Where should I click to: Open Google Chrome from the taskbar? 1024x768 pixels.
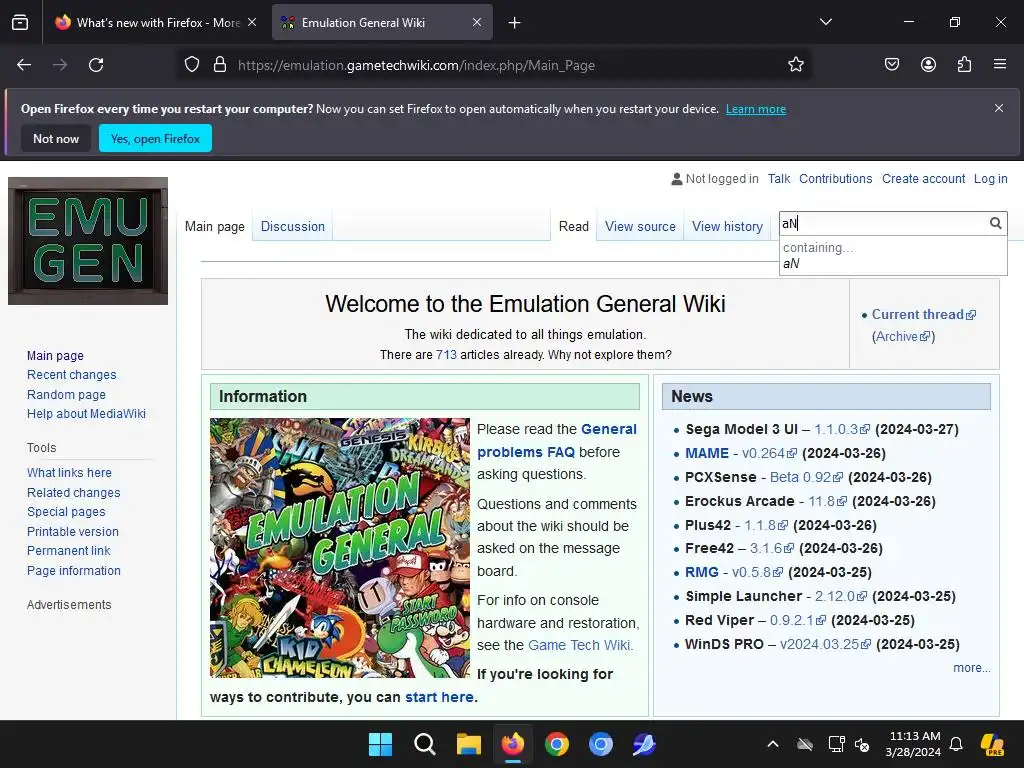tap(556, 744)
